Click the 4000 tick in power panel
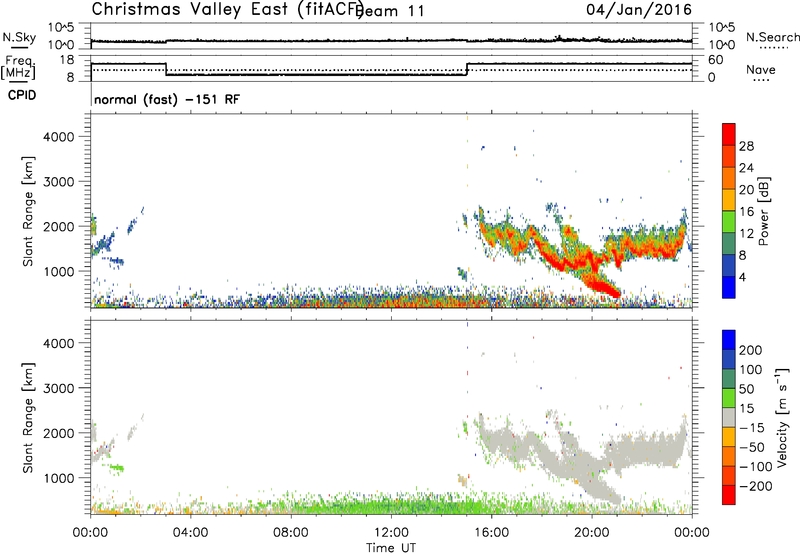The width and height of the screenshot is (800, 554). point(59,137)
